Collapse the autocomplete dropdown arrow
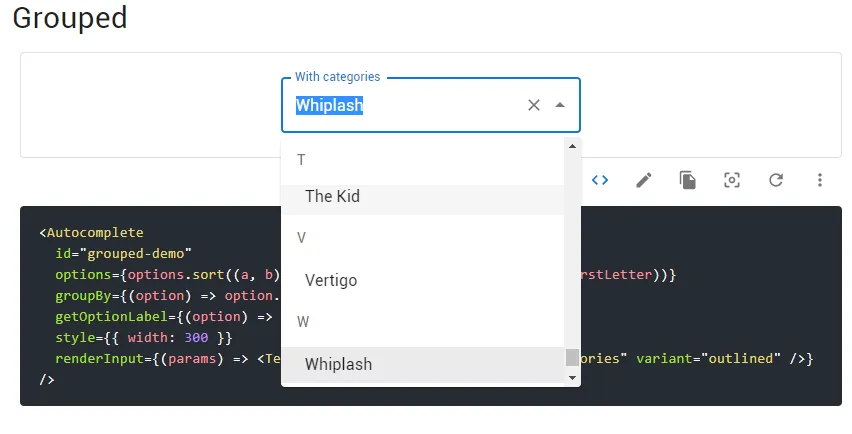This screenshot has height=434, width=852. click(560, 105)
